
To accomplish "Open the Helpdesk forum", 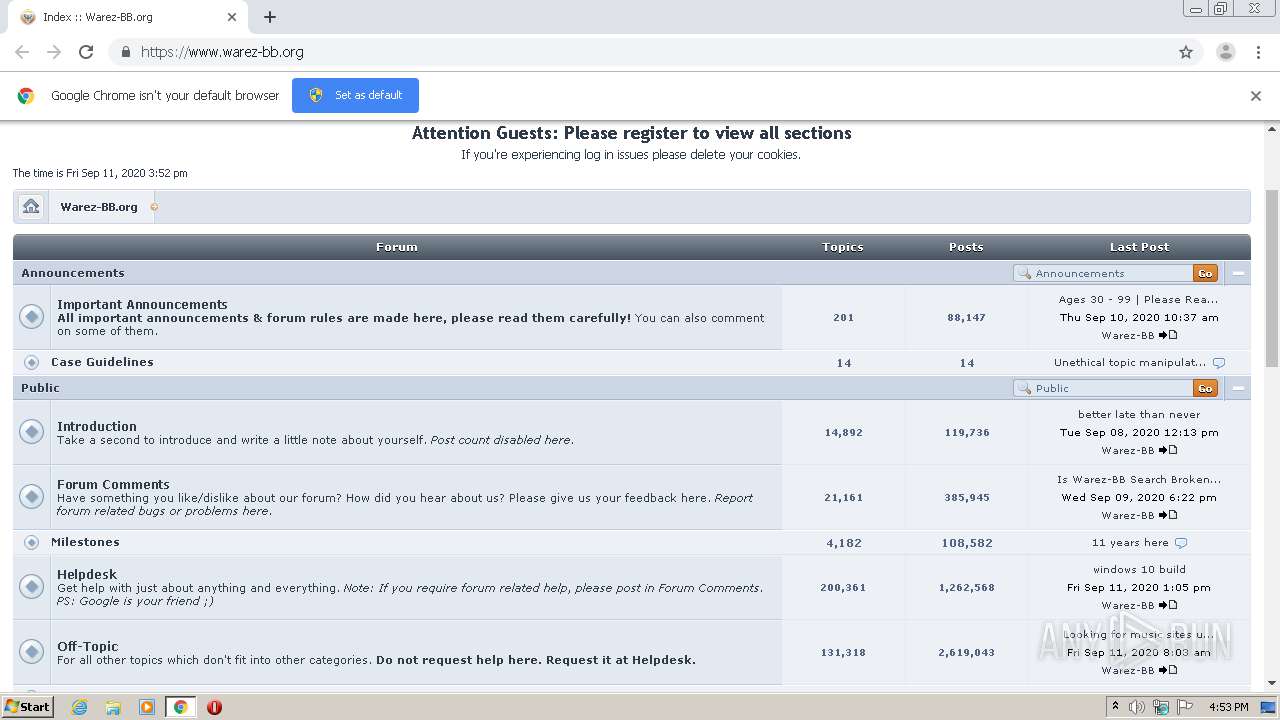I will coord(87,575).
